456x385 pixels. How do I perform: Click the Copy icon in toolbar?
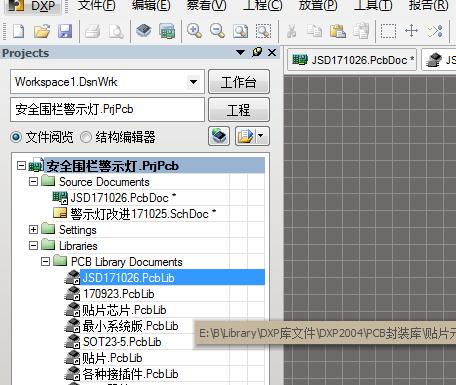(x=314, y=31)
